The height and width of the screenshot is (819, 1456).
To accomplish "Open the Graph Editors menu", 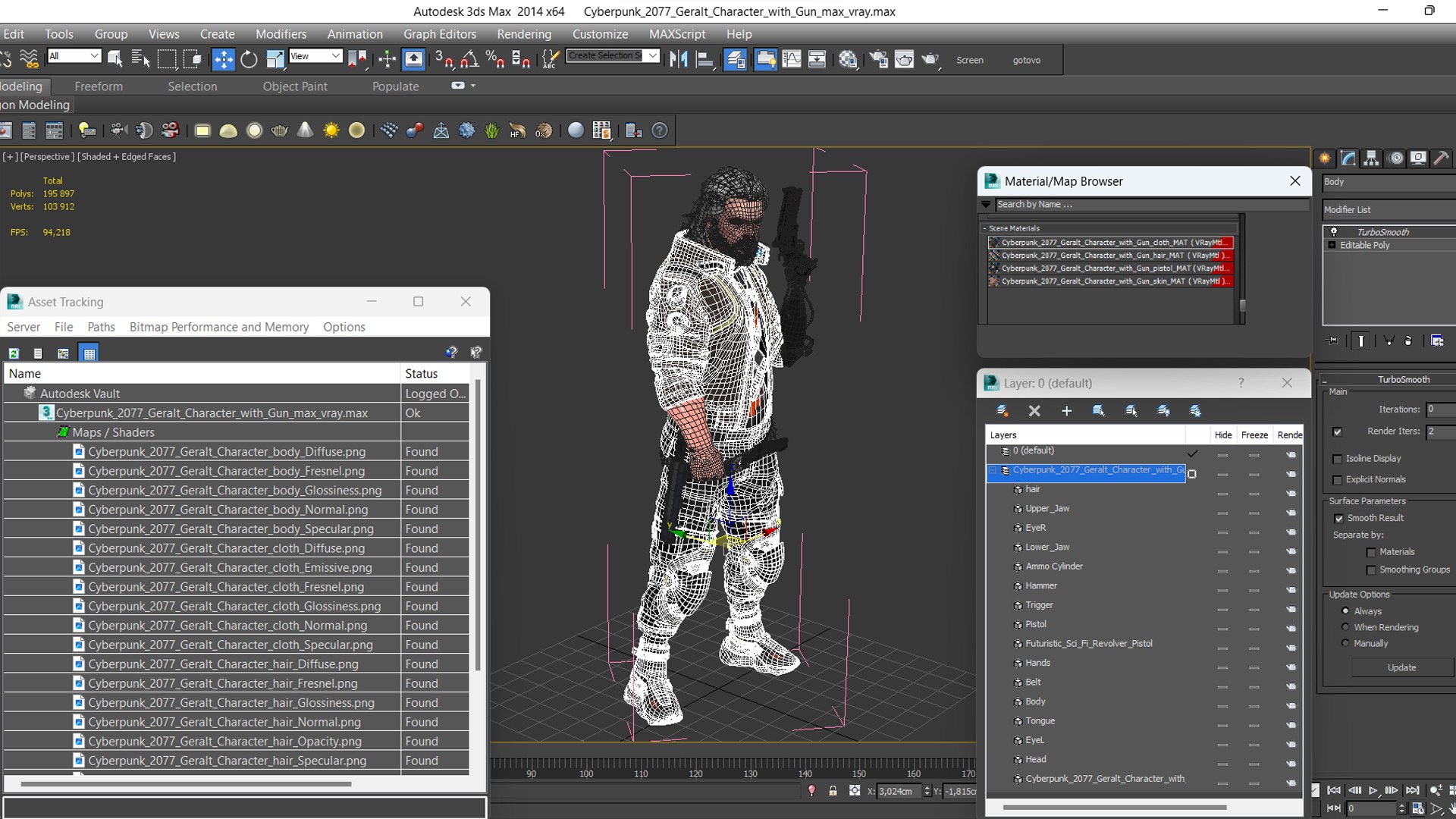I will point(440,34).
